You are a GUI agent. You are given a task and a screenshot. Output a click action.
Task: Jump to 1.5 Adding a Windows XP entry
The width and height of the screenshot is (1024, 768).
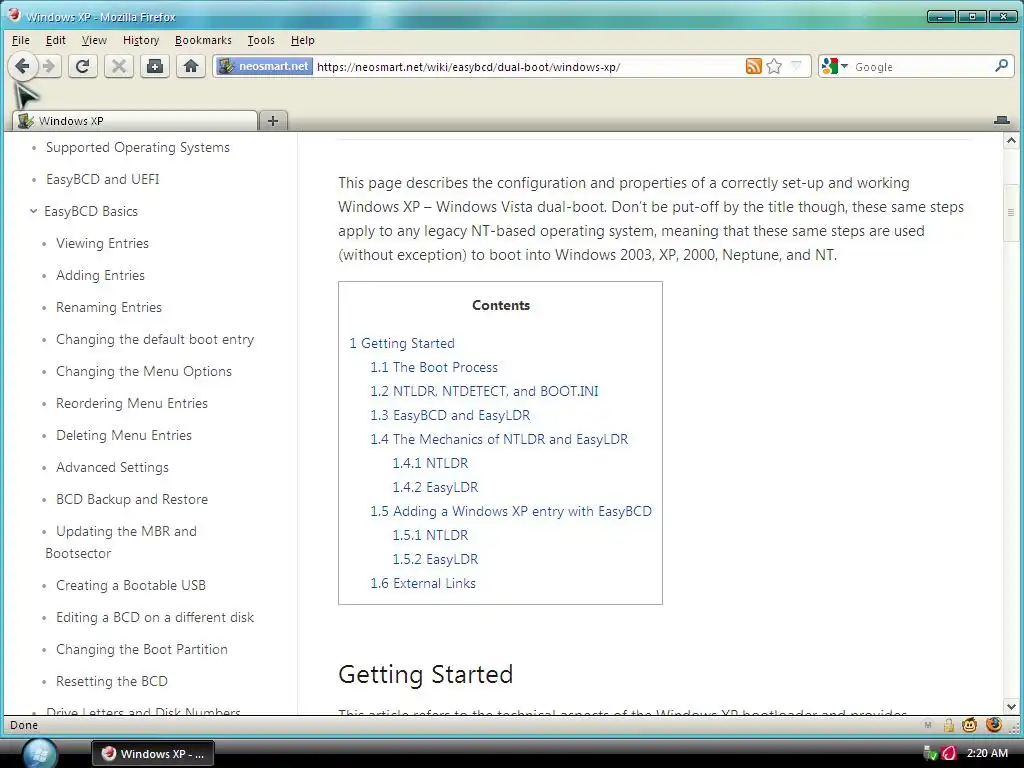(511, 511)
